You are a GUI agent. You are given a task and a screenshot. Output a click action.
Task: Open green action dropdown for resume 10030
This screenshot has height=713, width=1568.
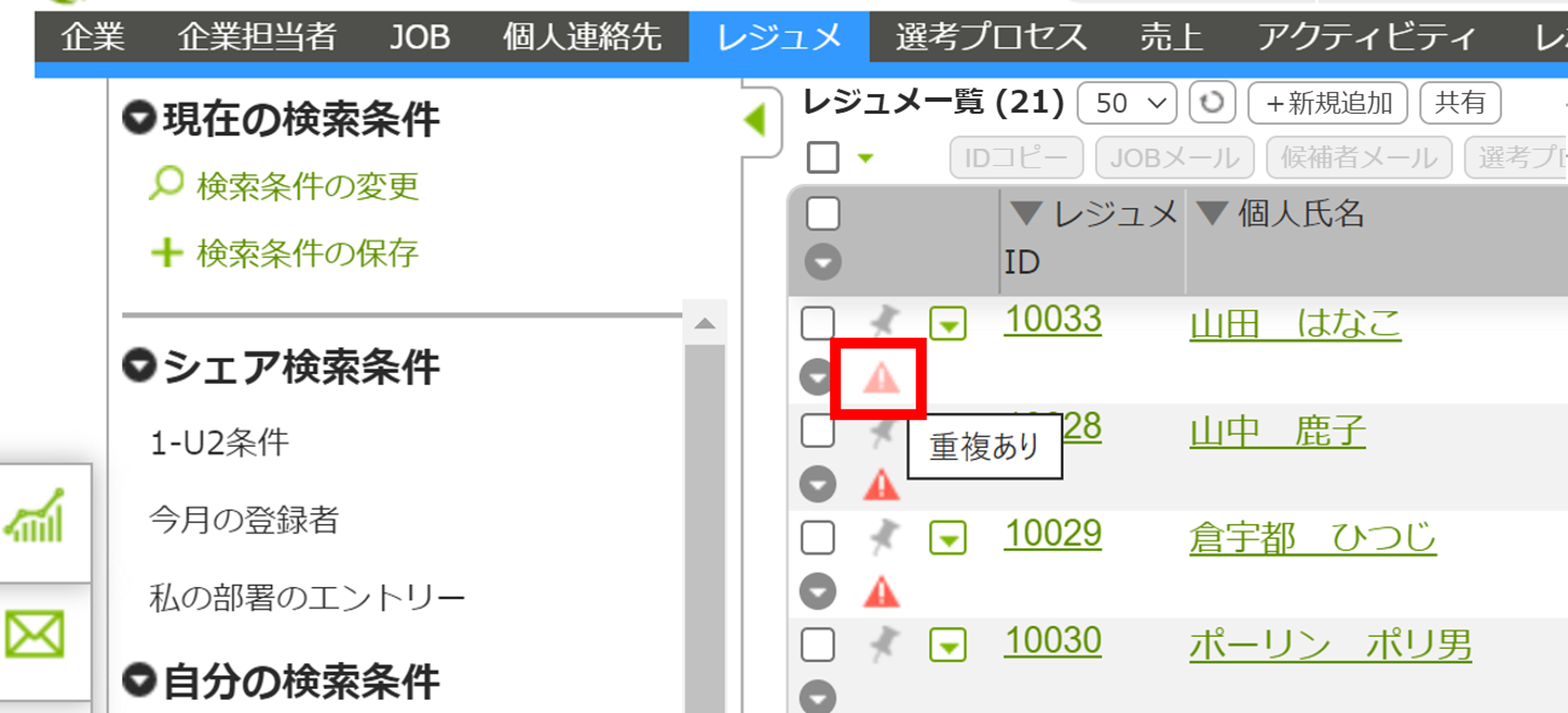pyautogui.click(x=948, y=645)
